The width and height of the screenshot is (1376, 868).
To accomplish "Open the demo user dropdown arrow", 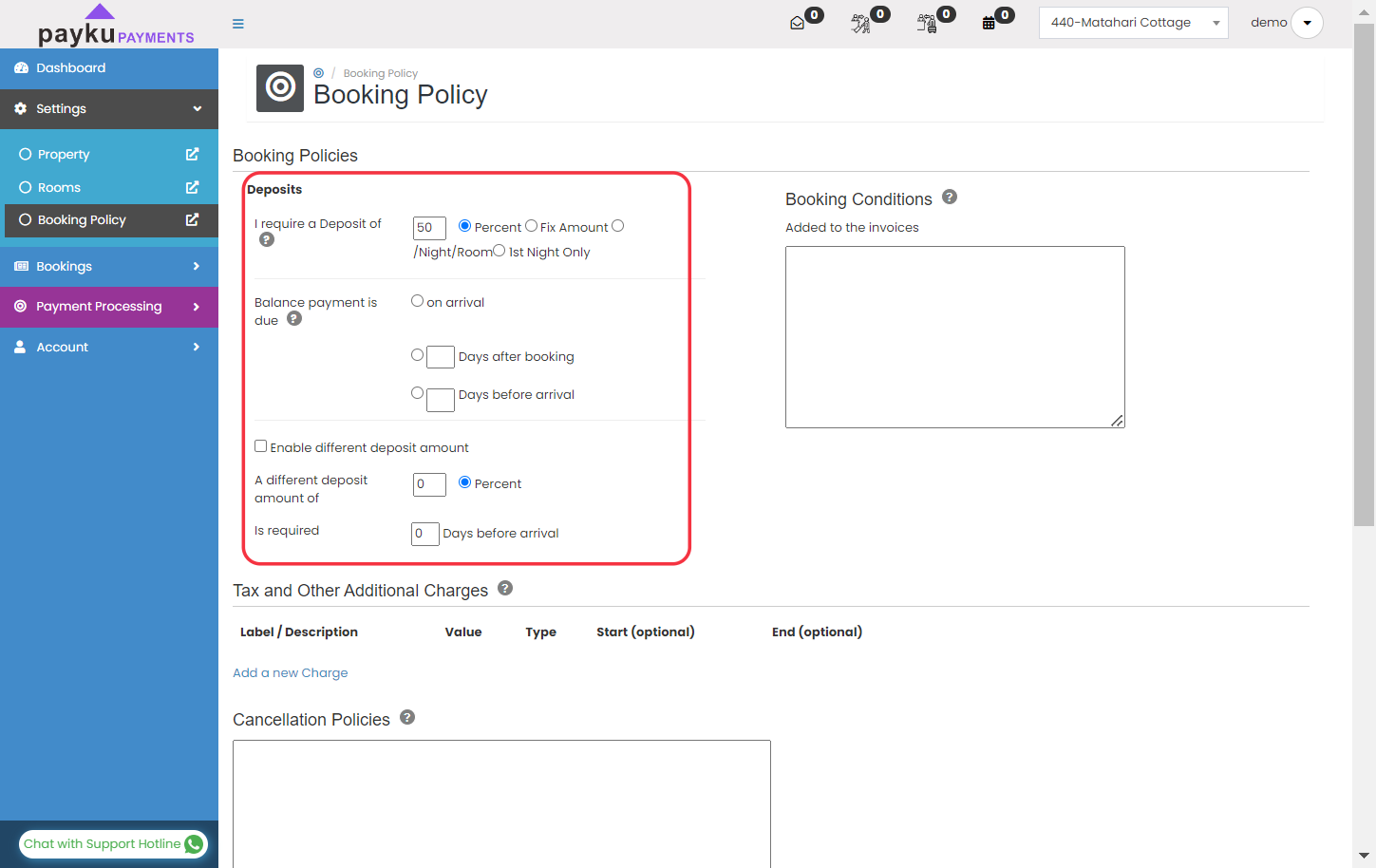I will click(x=1307, y=23).
